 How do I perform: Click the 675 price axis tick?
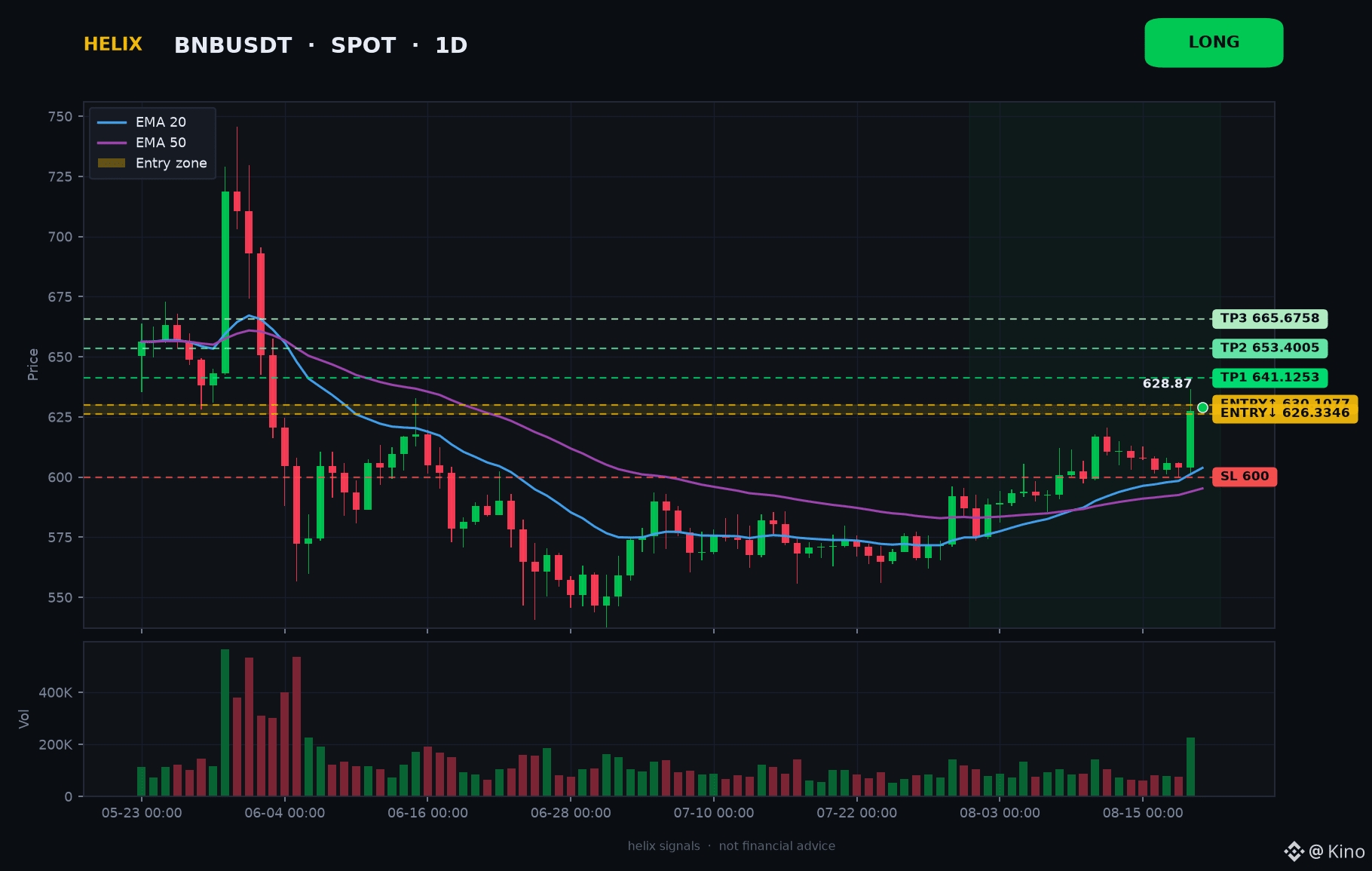[60, 297]
